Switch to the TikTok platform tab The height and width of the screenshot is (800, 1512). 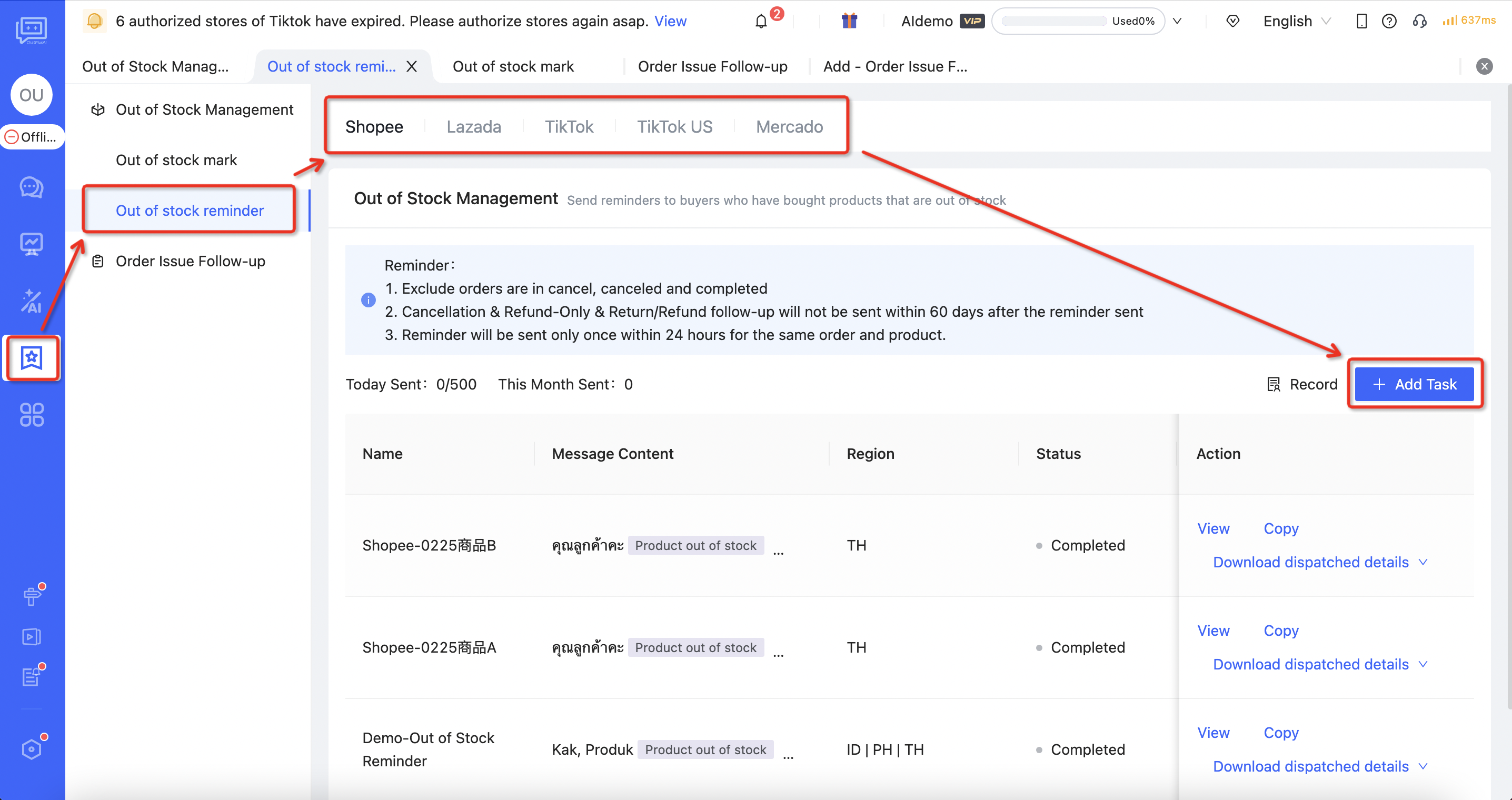tap(569, 127)
